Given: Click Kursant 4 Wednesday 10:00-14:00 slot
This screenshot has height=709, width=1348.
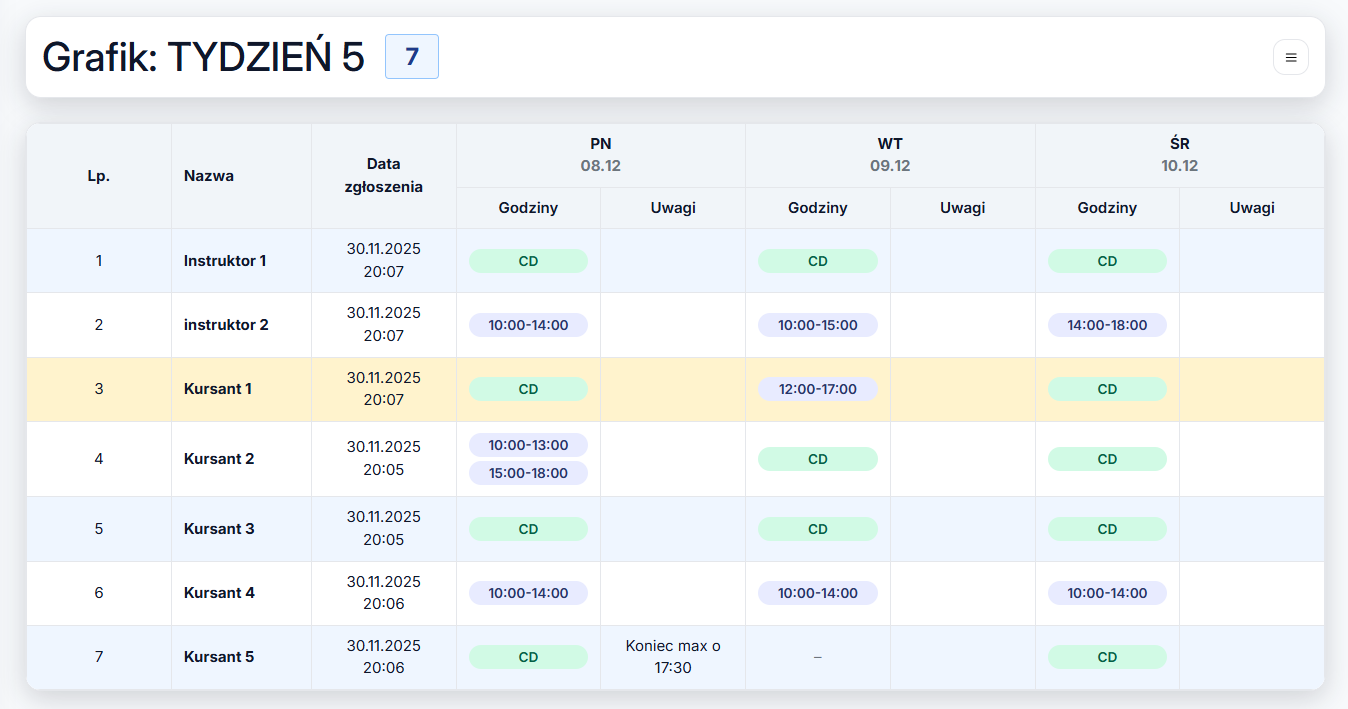Looking at the screenshot, I should pos(1107,593).
